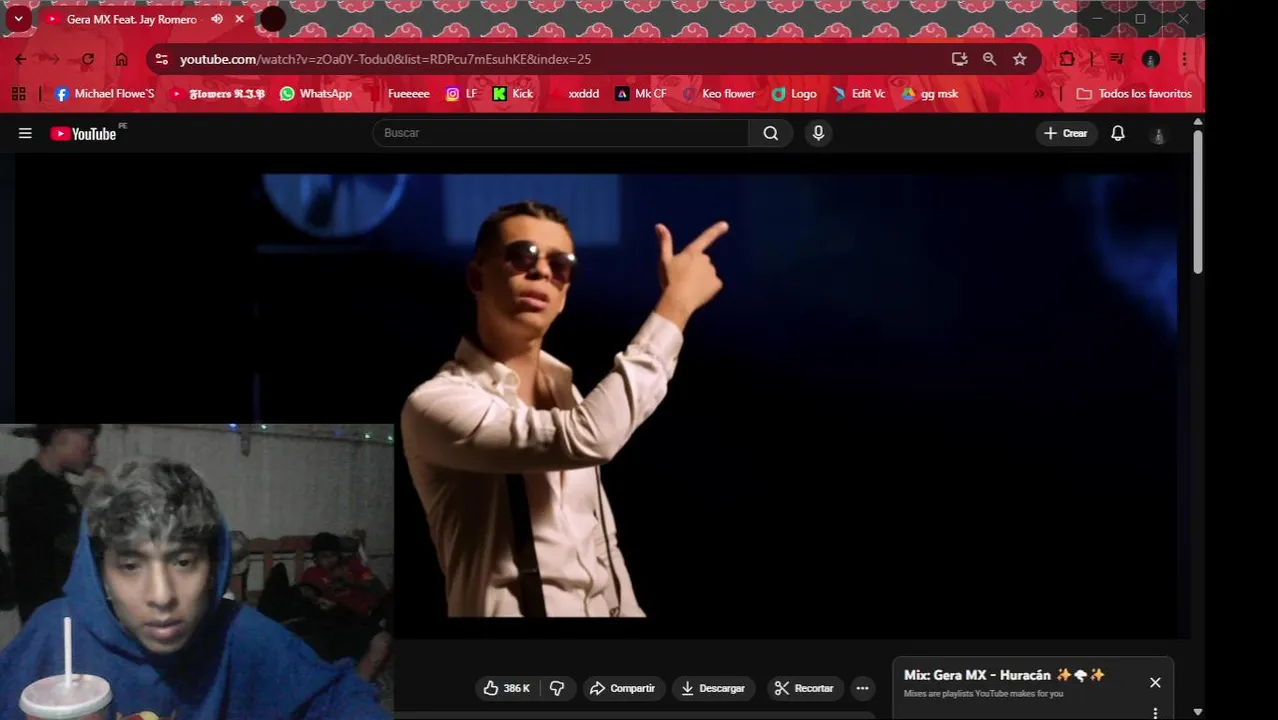Clip the video using Recortar
Image resolution: width=1278 pixels, height=720 pixels.
(x=804, y=688)
